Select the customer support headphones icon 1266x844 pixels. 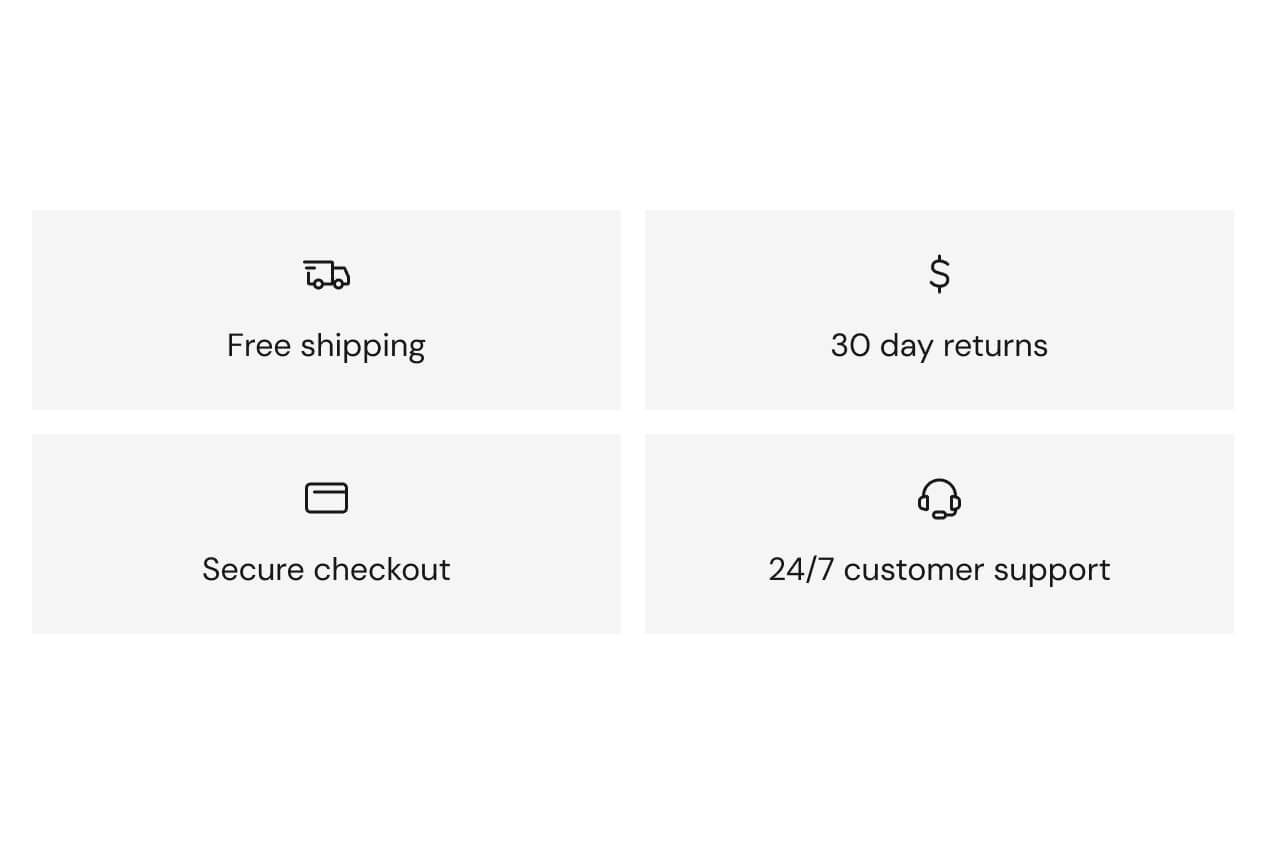[x=939, y=498]
